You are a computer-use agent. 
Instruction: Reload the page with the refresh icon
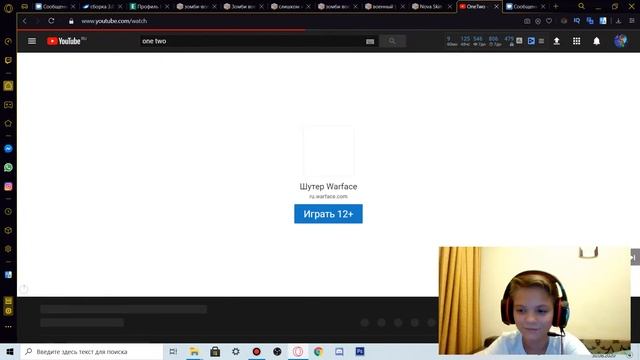click(x=51, y=21)
